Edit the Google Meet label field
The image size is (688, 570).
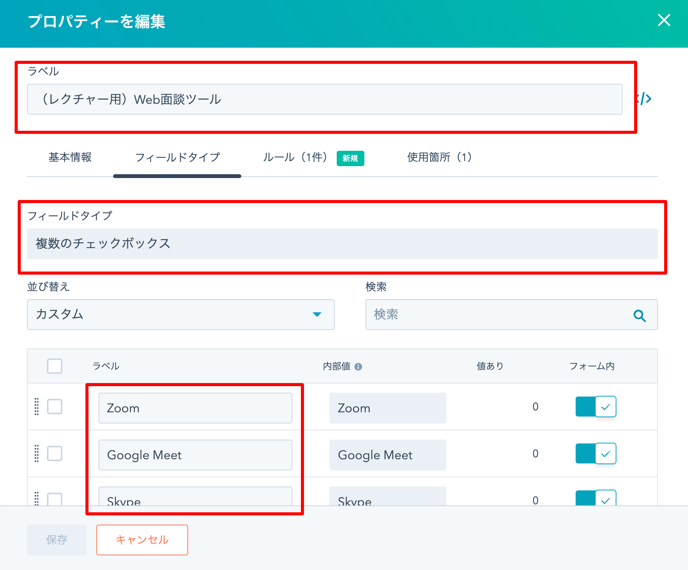[195, 455]
